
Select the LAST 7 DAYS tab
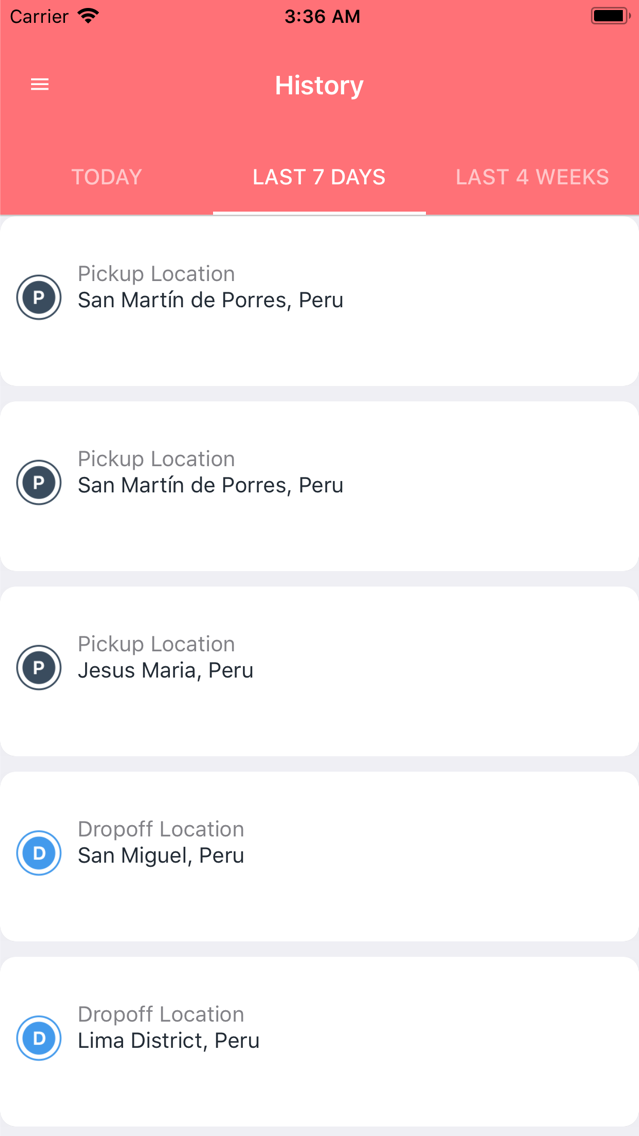(x=319, y=177)
